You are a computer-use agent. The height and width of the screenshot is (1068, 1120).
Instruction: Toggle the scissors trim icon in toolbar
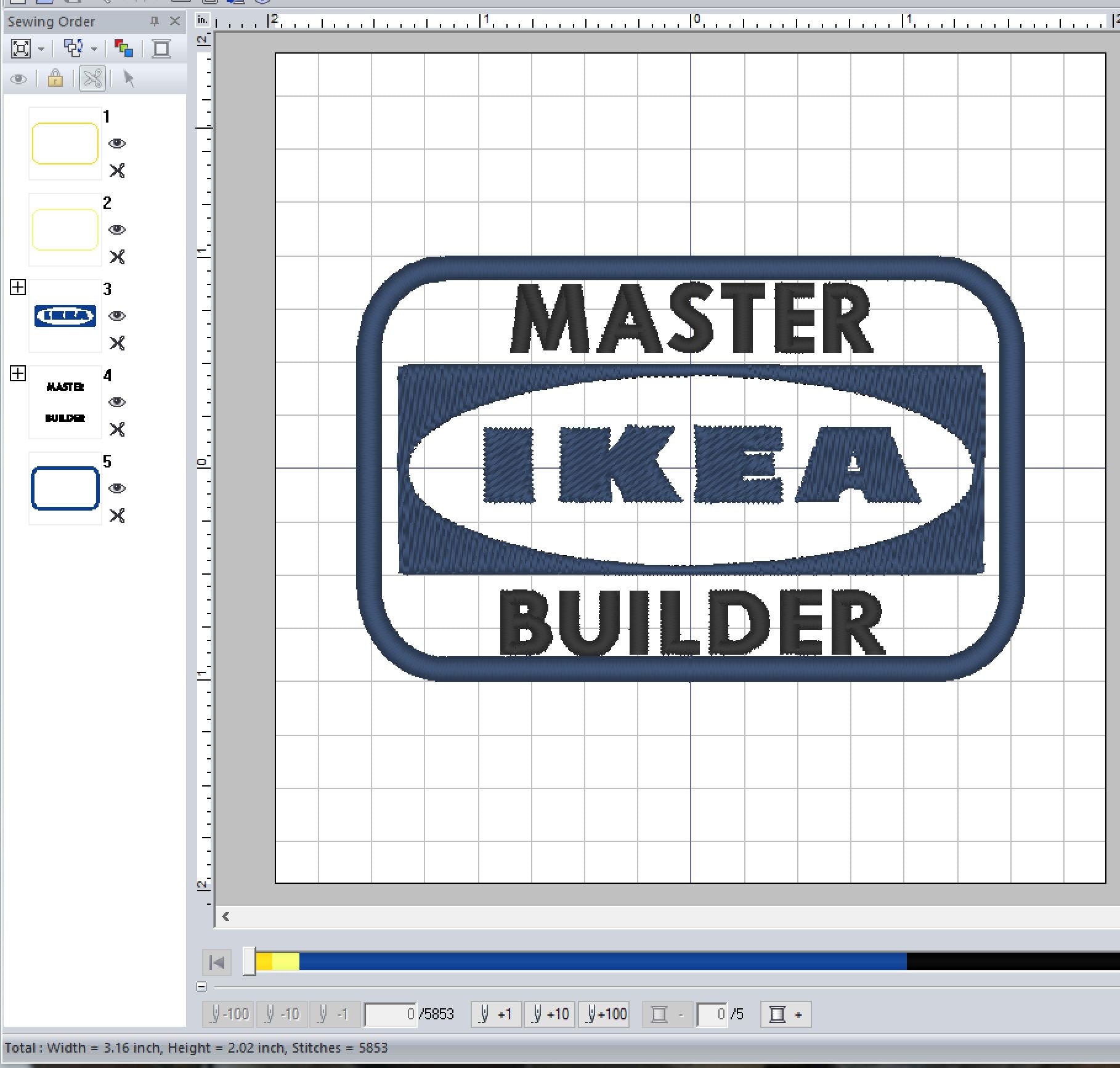pyautogui.click(x=92, y=79)
